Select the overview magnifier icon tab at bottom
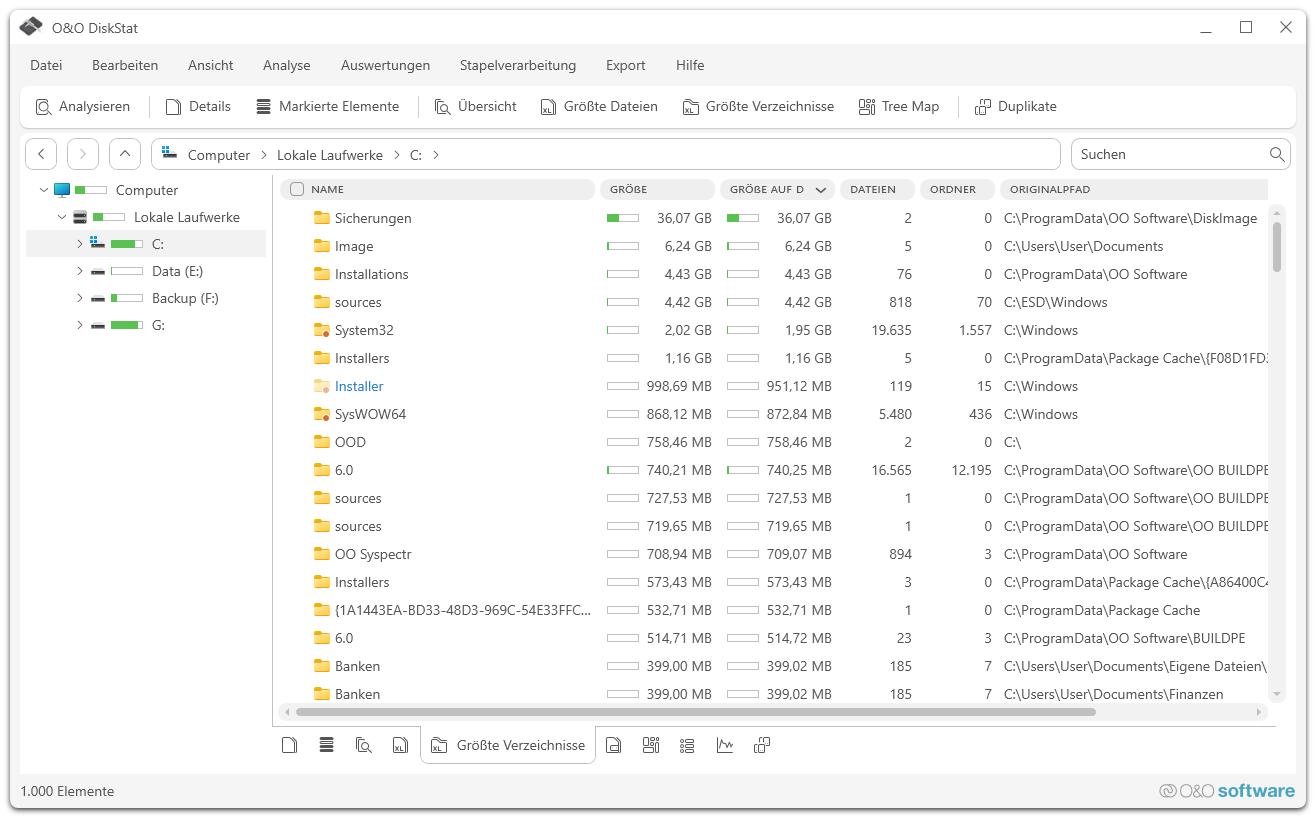Image resolution: width=1316 pixels, height=818 pixels. click(364, 745)
